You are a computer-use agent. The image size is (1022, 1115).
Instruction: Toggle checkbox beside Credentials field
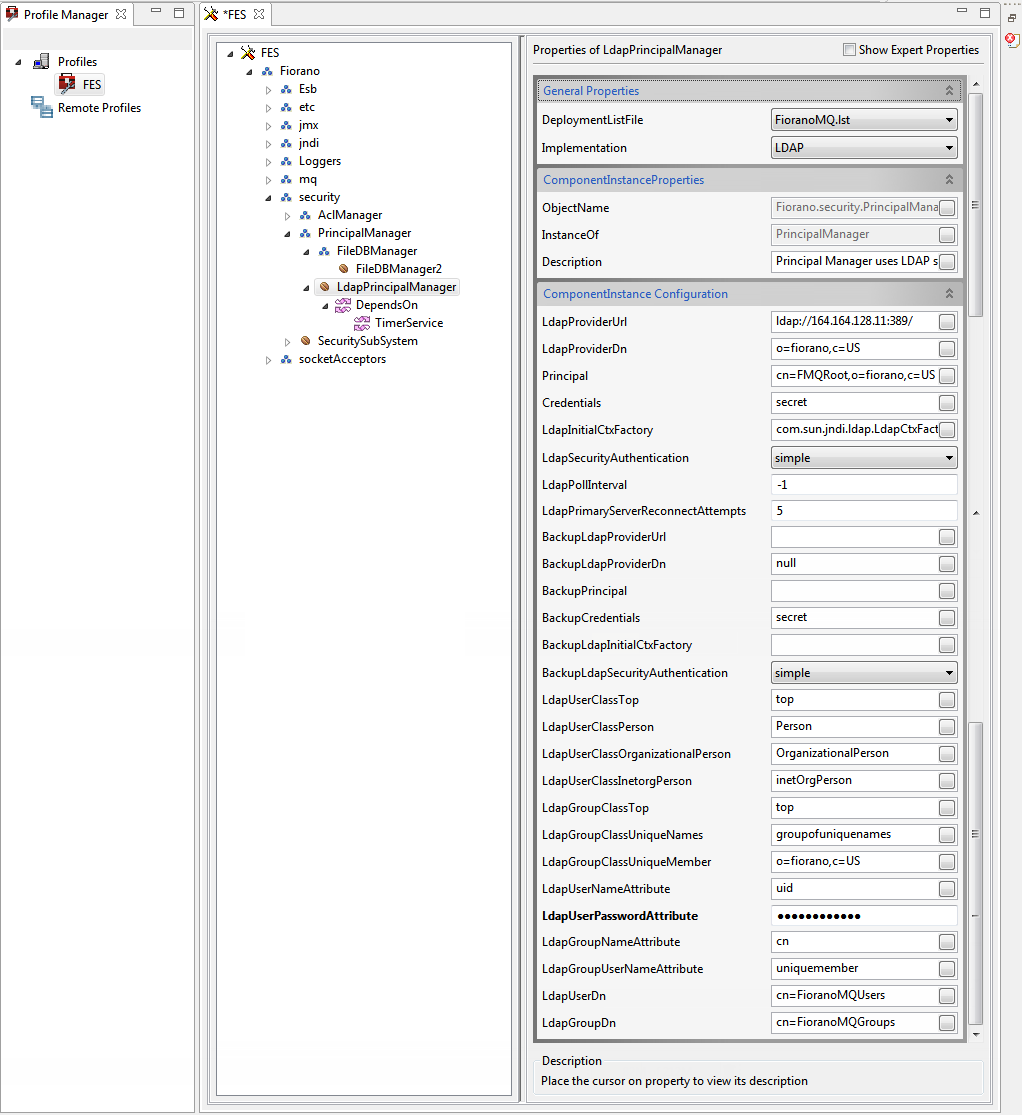click(x=947, y=403)
